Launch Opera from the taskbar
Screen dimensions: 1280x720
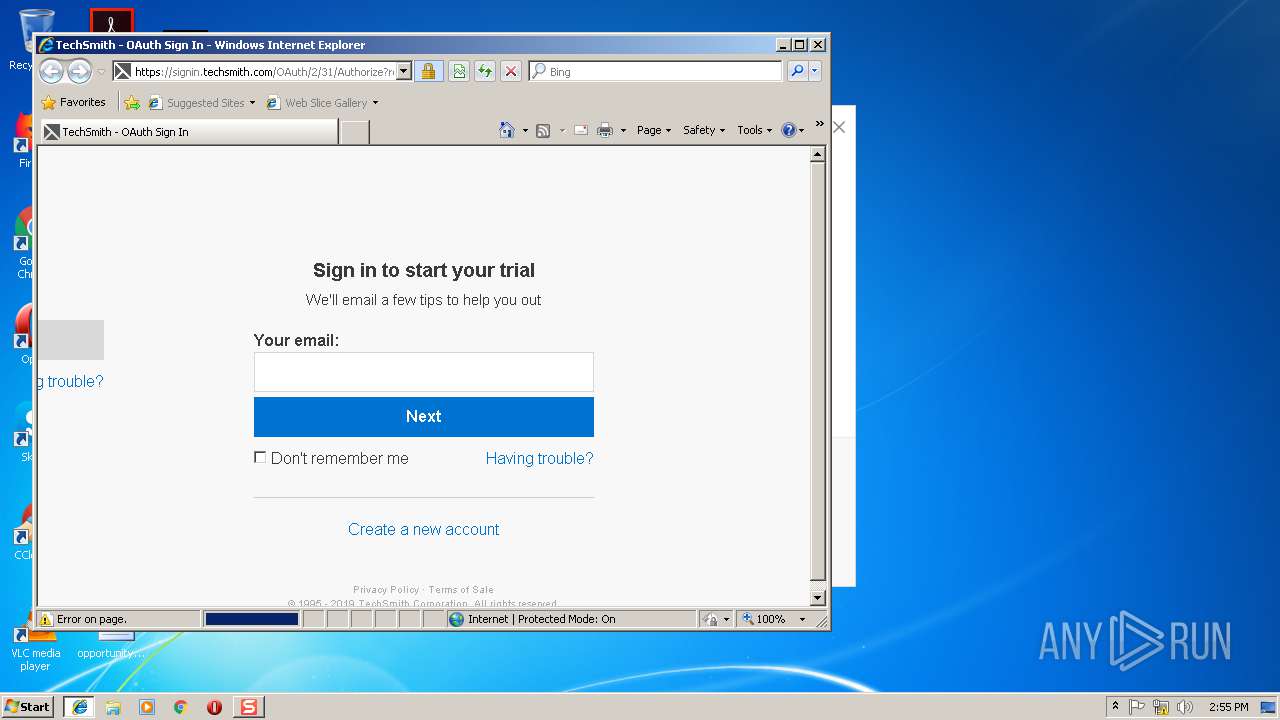[x=214, y=706]
